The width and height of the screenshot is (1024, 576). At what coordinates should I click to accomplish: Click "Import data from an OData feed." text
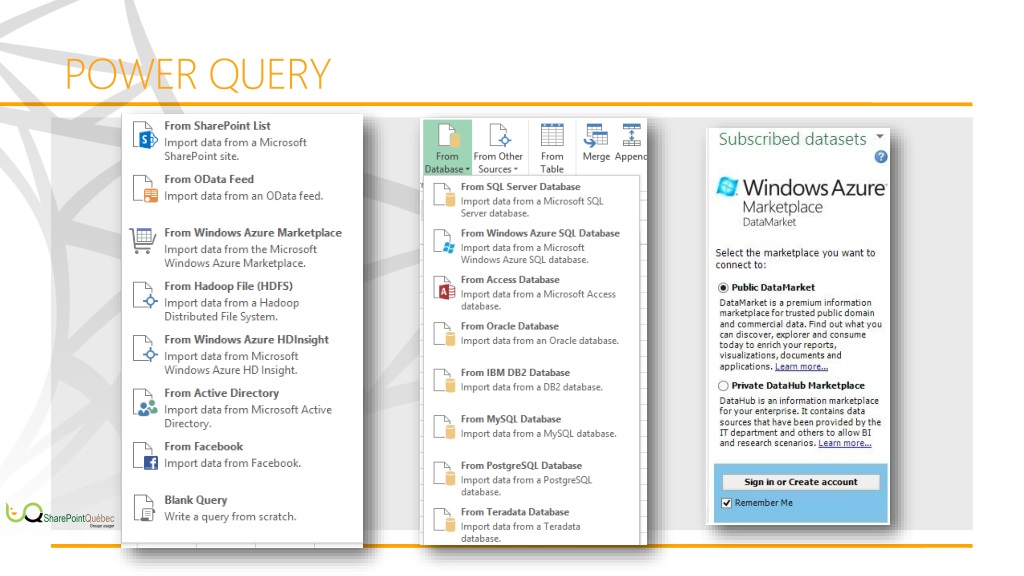(244, 196)
